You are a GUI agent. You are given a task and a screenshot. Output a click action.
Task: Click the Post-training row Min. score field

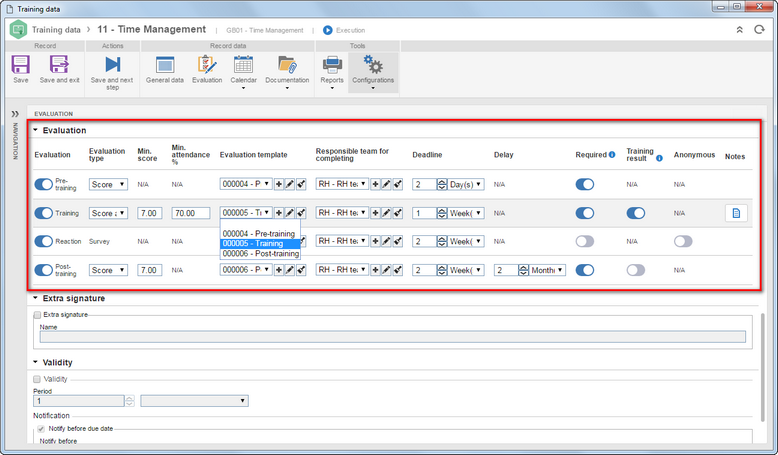pos(149,270)
